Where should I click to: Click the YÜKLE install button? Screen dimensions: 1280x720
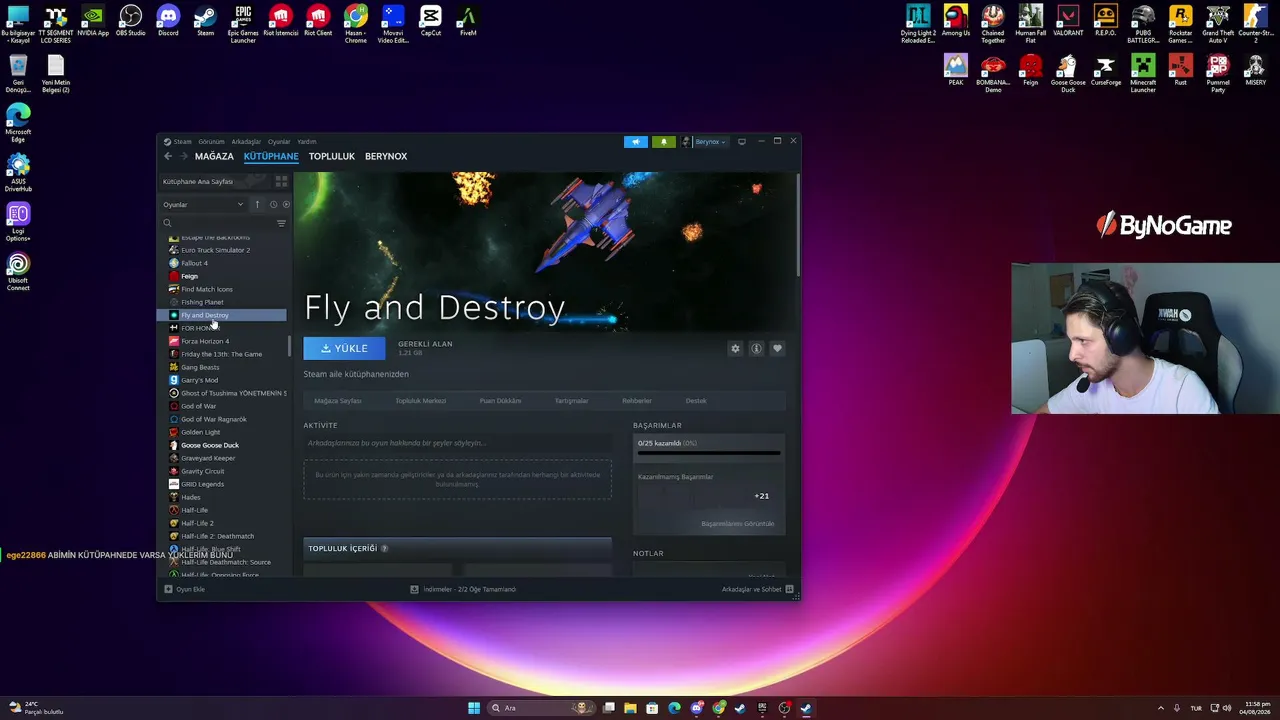click(x=344, y=348)
